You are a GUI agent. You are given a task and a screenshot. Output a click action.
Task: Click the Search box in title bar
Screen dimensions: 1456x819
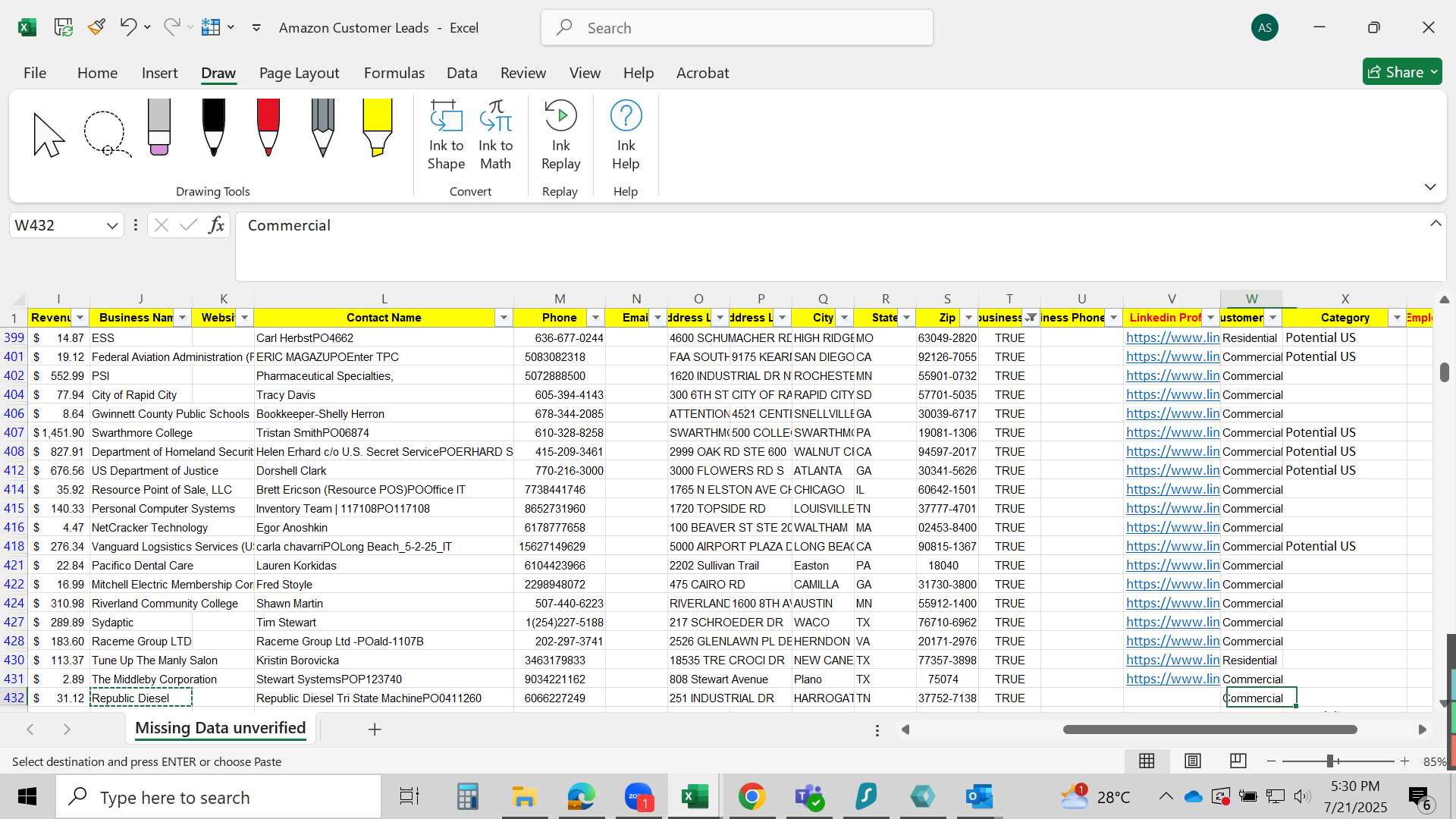pos(736,28)
